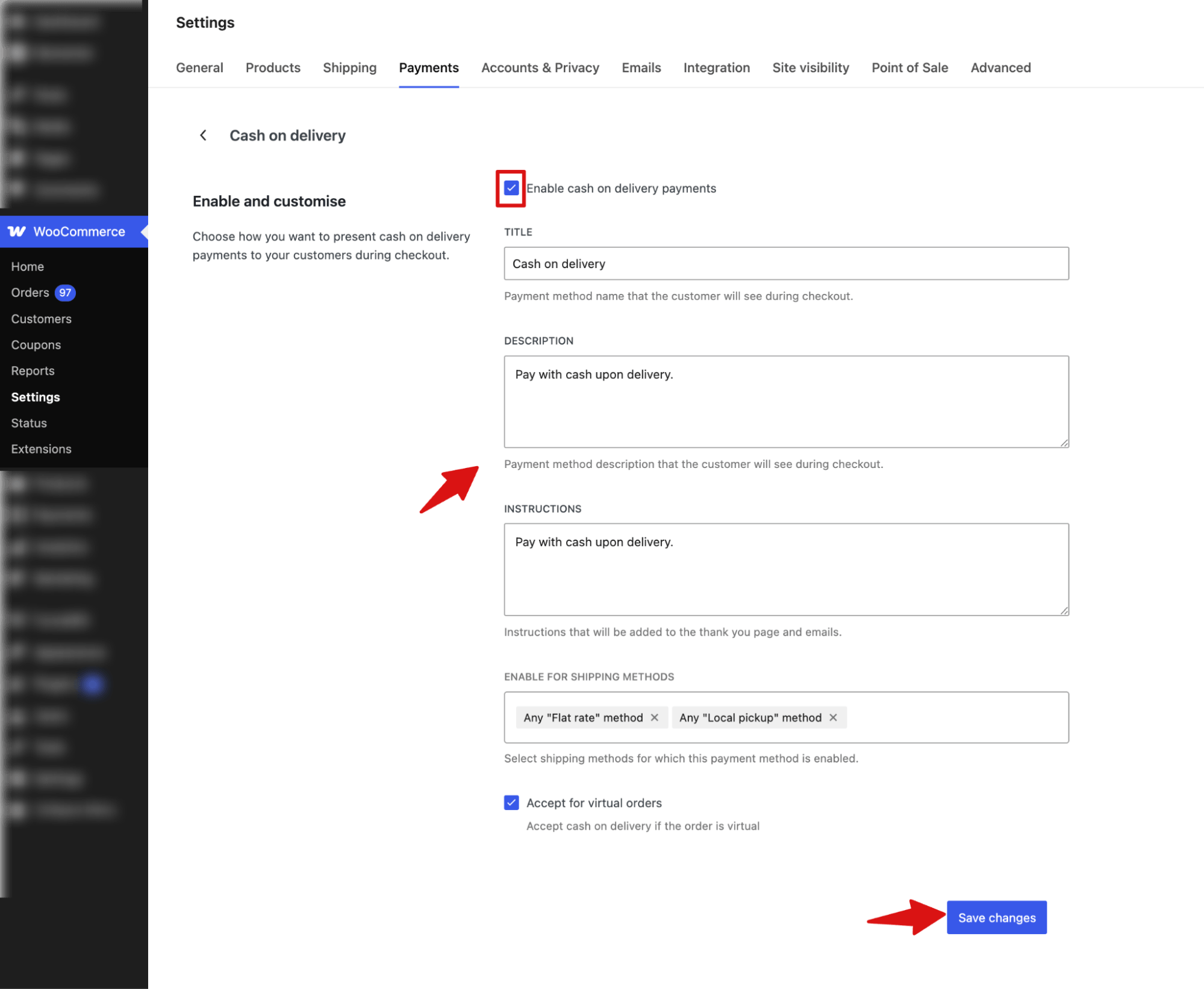Select the Point of Sale tab
This screenshot has width=1204, height=989.
[x=909, y=67]
